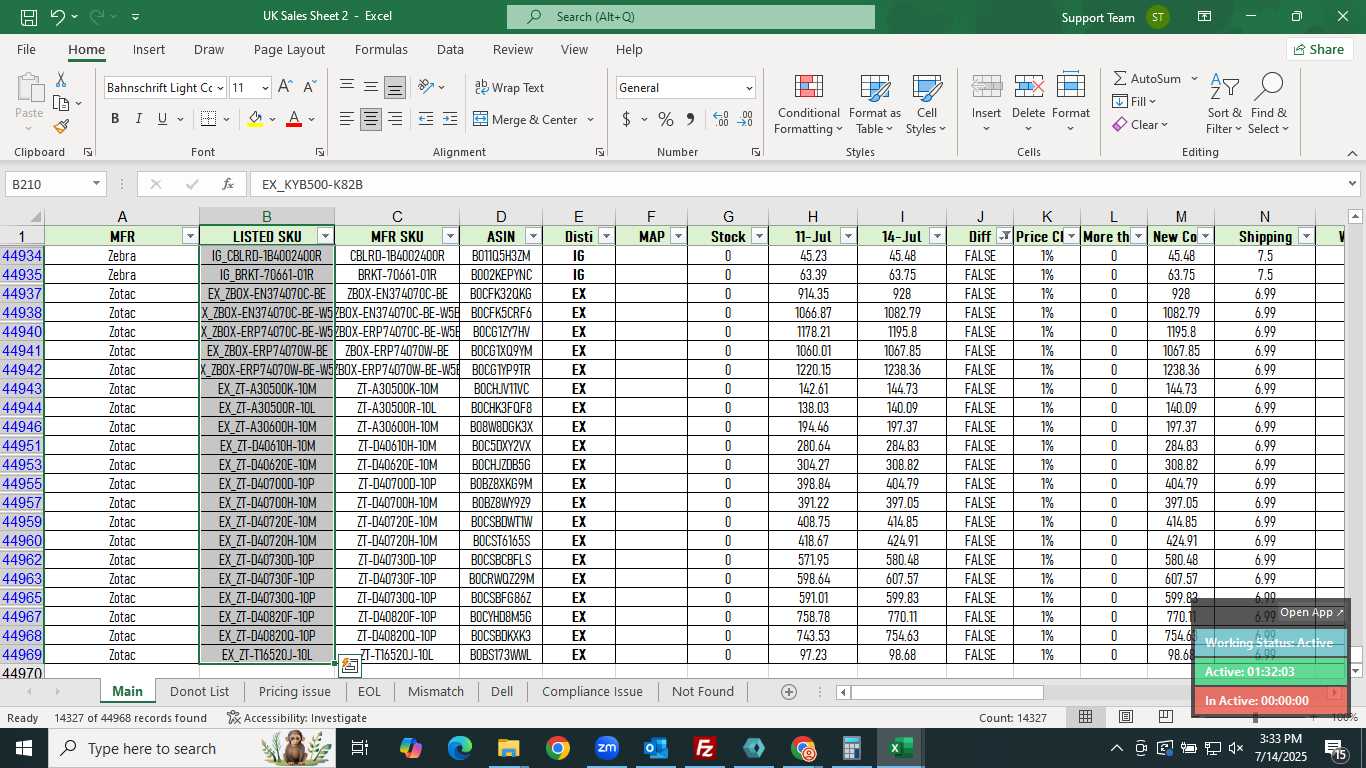1366x768 pixels.
Task: Open Format as Table gallery
Action: click(874, 104)
